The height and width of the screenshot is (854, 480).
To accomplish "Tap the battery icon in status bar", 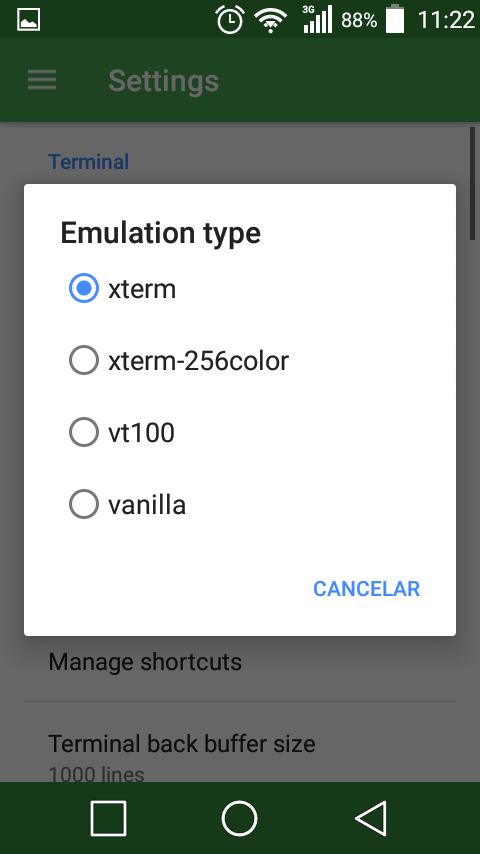I will point(396,19).
